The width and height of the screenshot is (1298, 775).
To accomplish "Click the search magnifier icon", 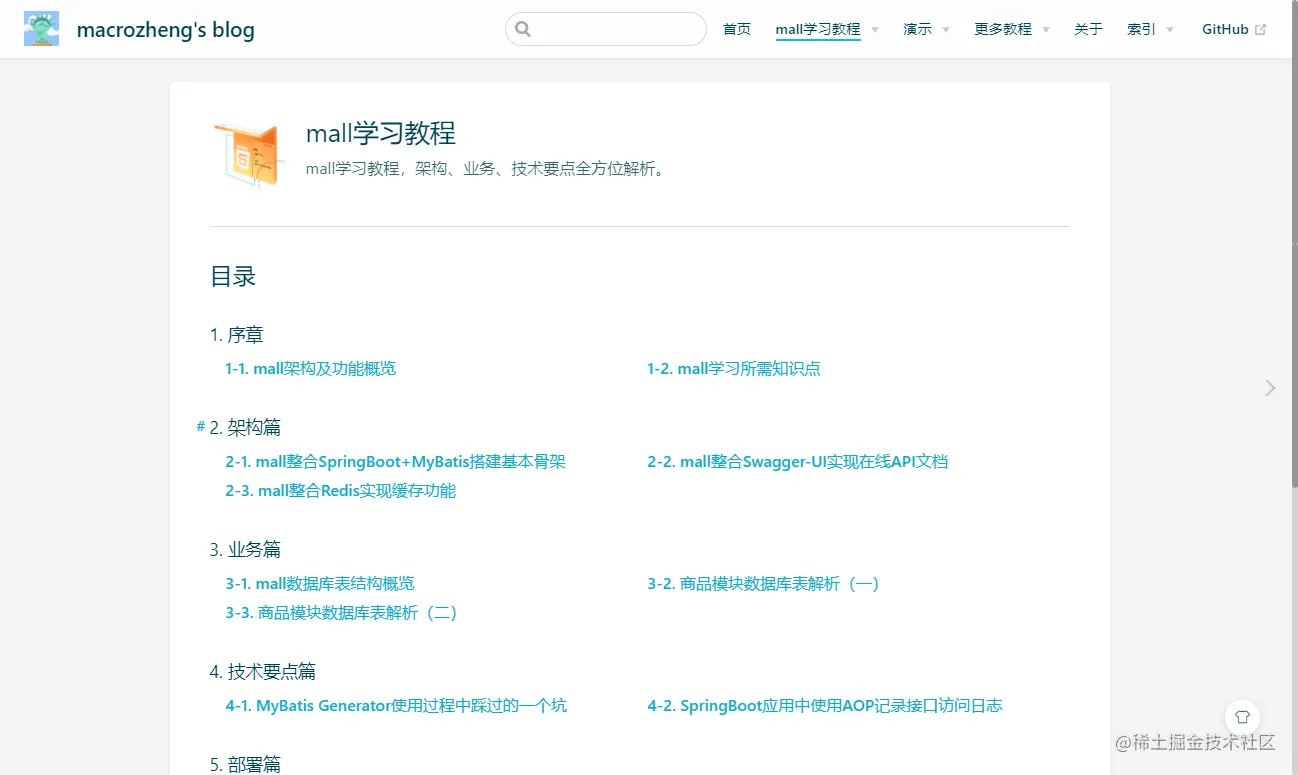I will coord(523,29).
